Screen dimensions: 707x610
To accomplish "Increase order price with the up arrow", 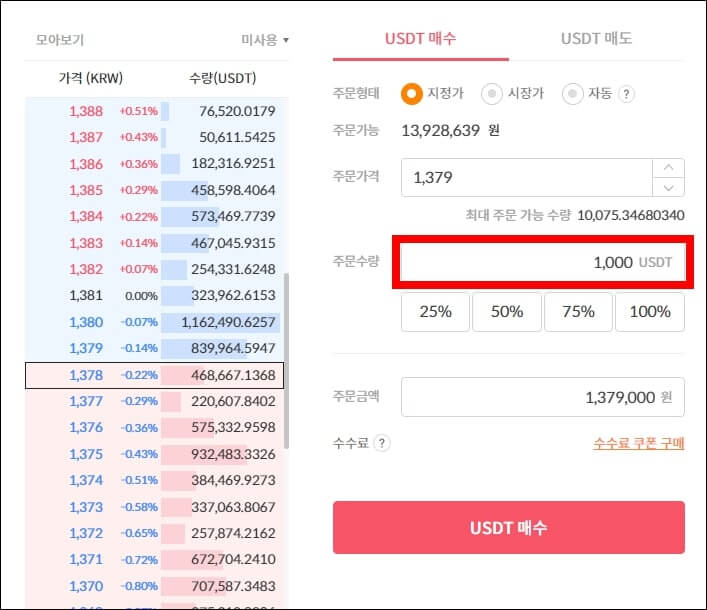I will pyautogui.click(x=668, y=168).
